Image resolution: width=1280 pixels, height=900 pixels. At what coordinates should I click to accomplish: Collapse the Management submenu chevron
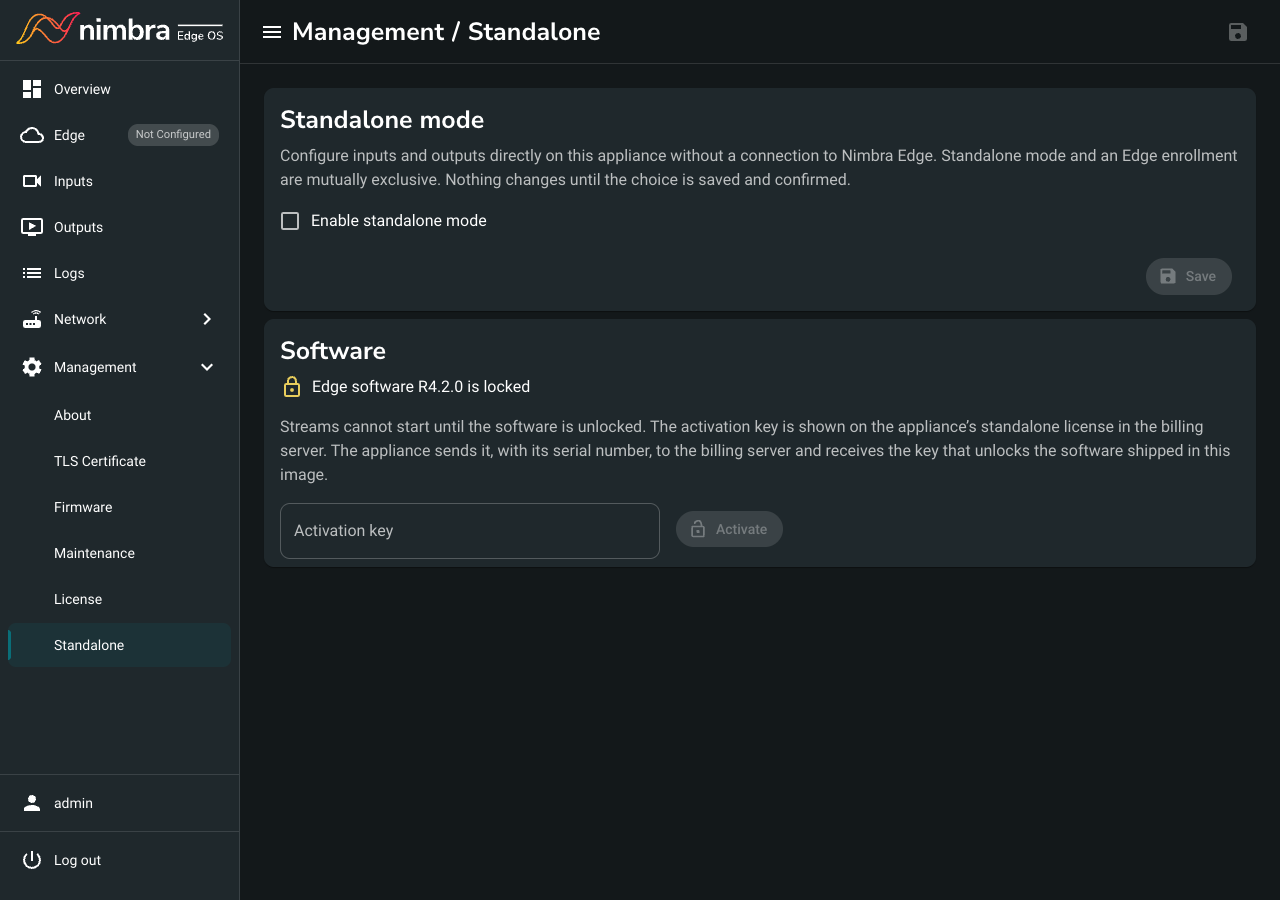[x=207, y=367]
